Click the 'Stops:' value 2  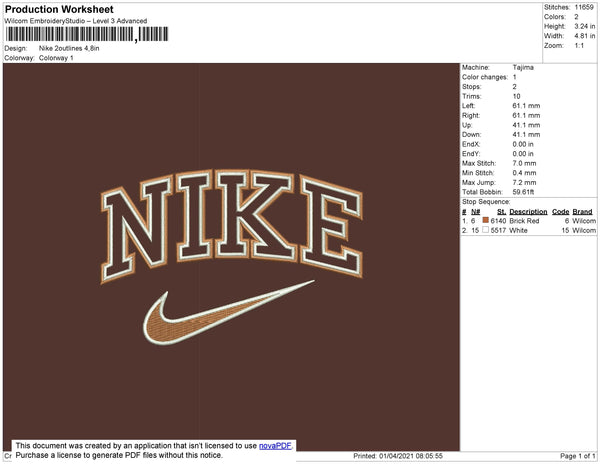point(514,87)
